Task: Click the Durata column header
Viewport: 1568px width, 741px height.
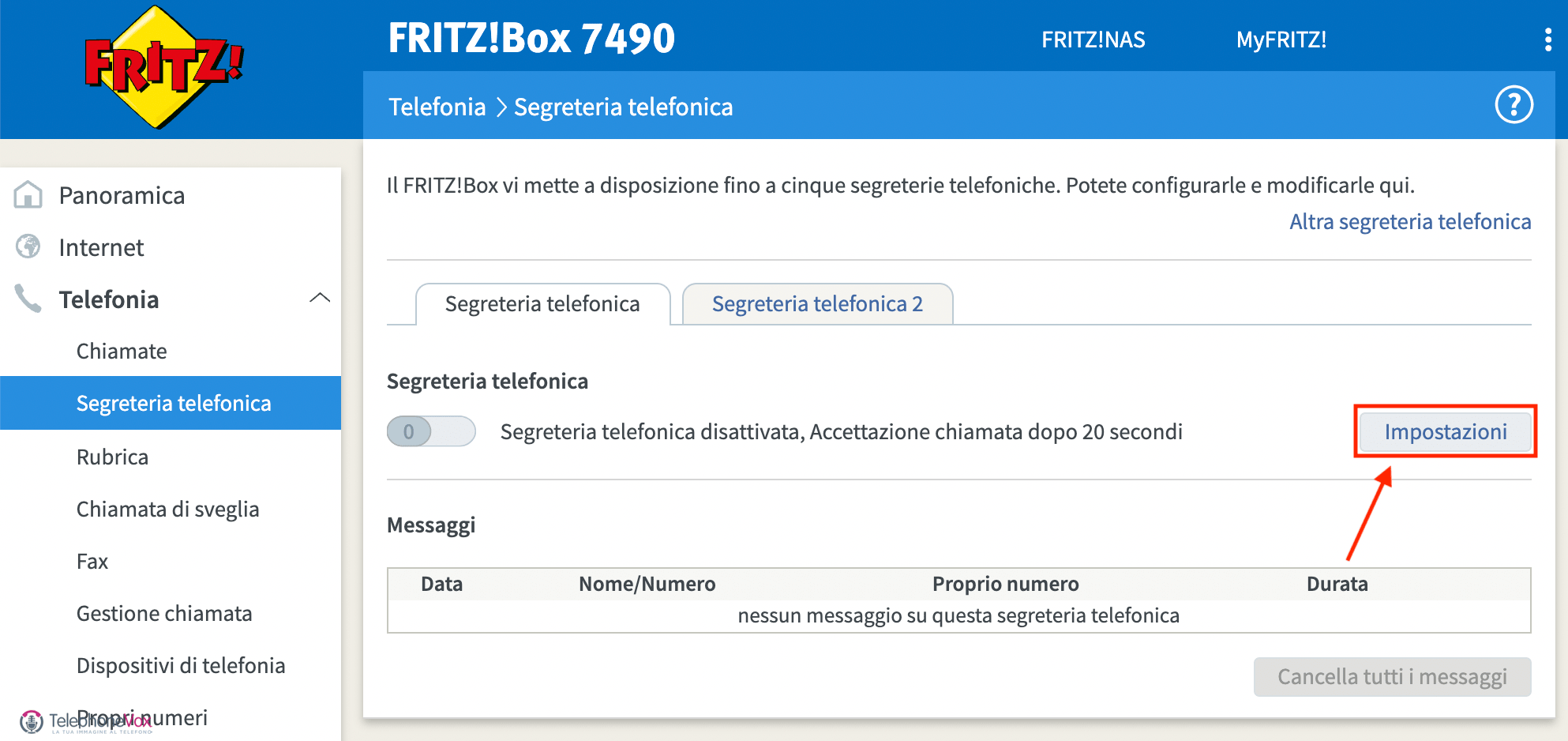Action: 1337,584
